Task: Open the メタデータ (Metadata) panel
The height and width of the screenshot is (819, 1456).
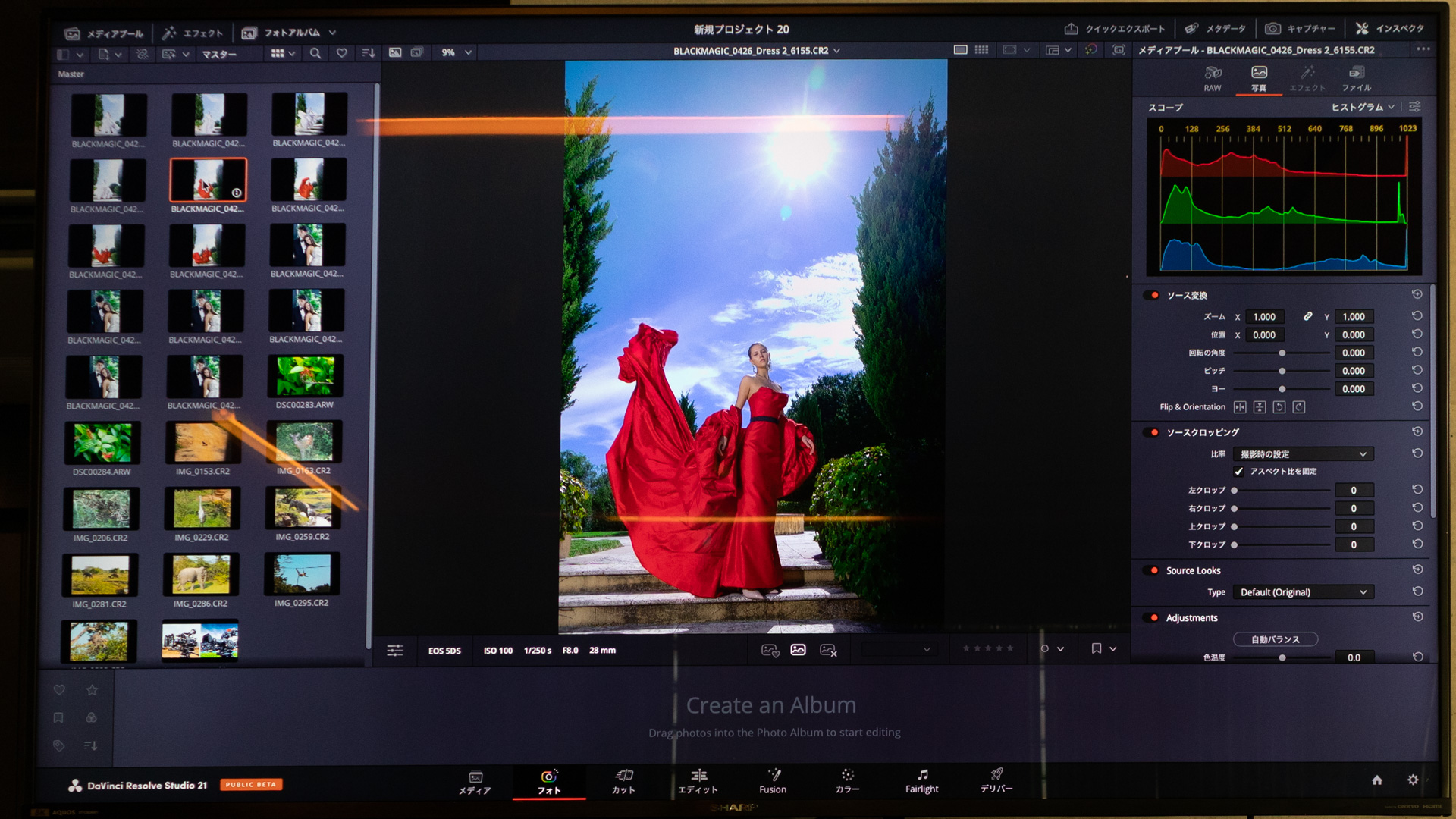Action: tap(1216, 29)
